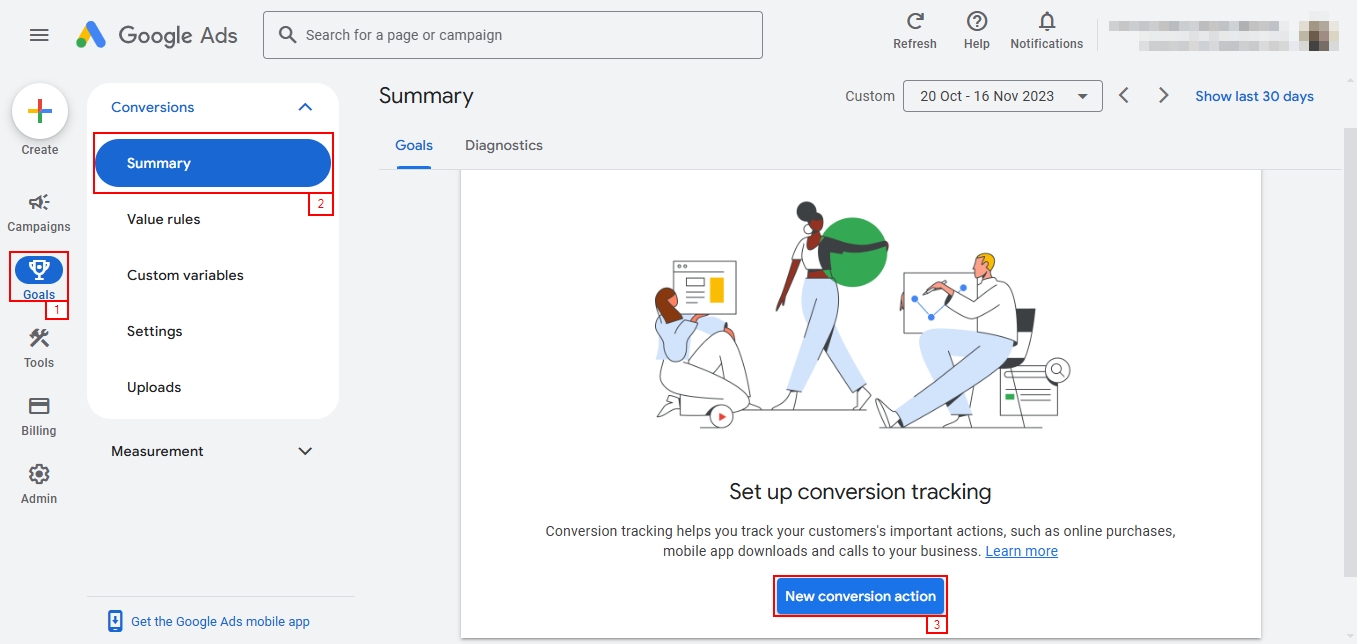Image resolution: width=1357 pixels, height=644 pixels.
Task: Open Campaigns from the sidebar
Action: point(39,212)
